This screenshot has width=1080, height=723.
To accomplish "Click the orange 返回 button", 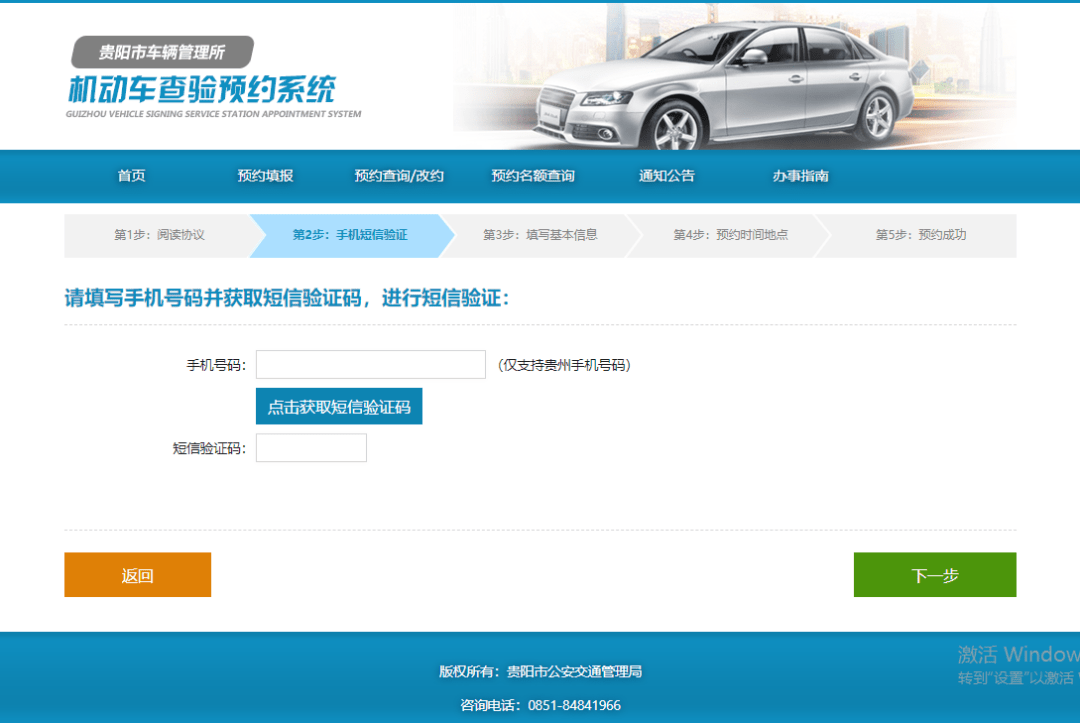I will (138, 574).
